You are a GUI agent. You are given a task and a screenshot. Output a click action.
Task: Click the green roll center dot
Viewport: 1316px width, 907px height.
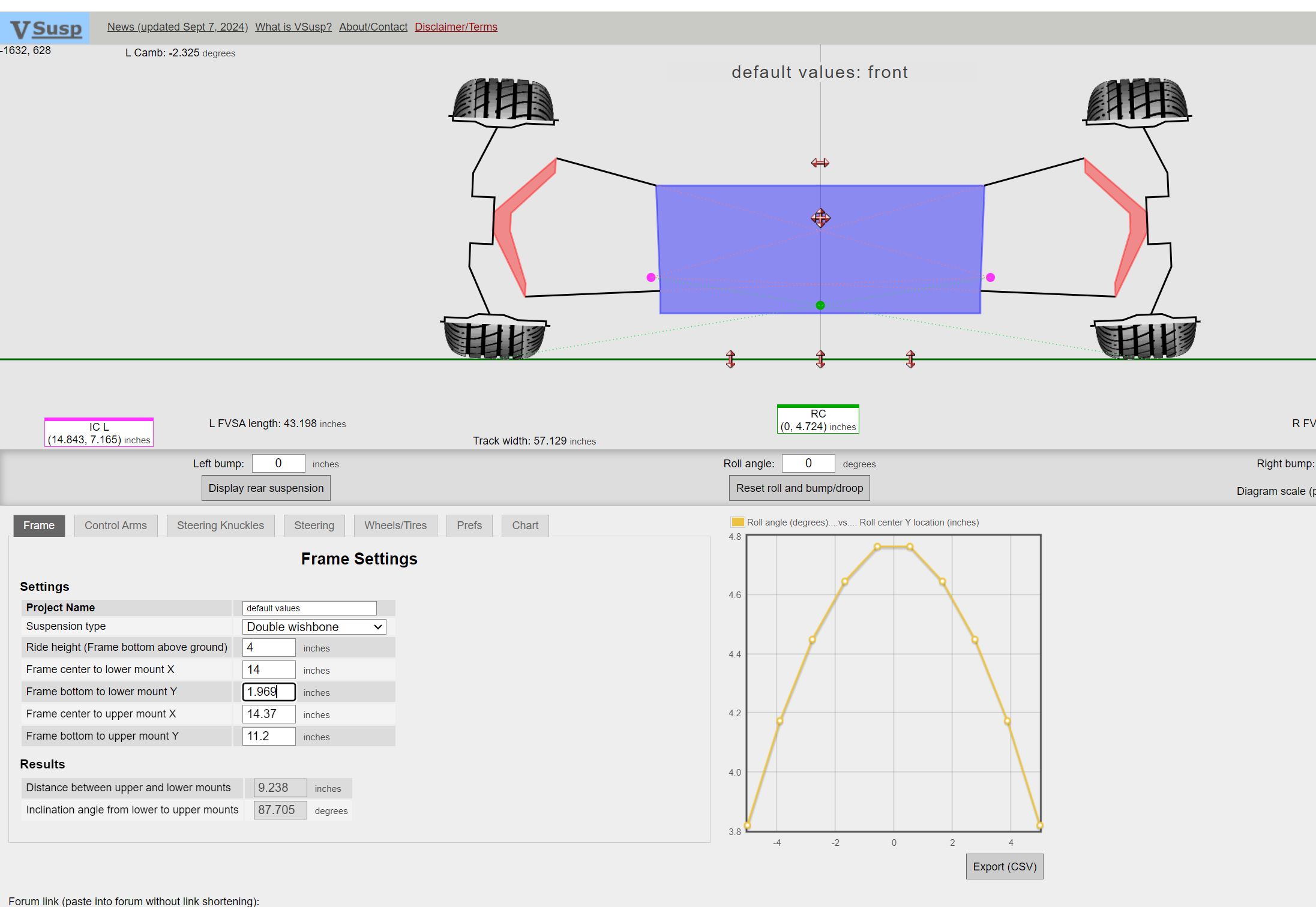pyautogui.click(x=820, y=305)
